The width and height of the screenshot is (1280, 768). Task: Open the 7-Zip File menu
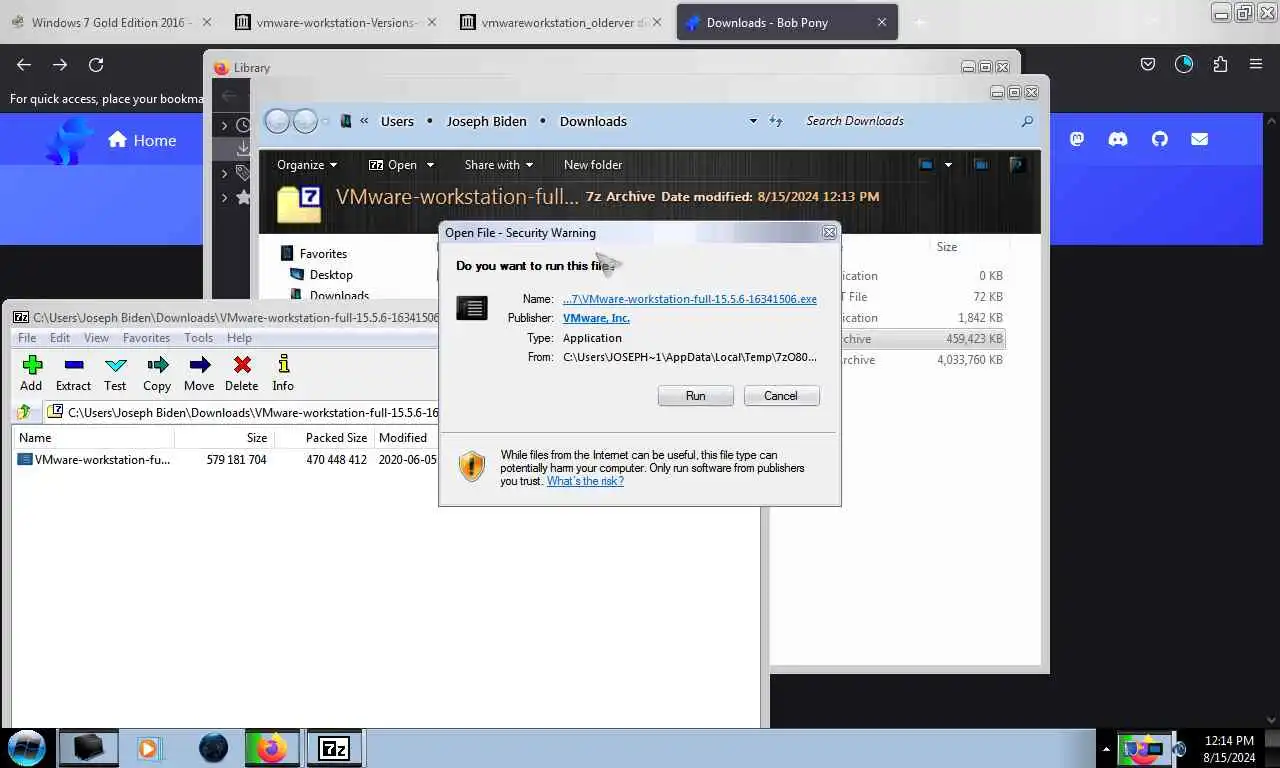27,338
